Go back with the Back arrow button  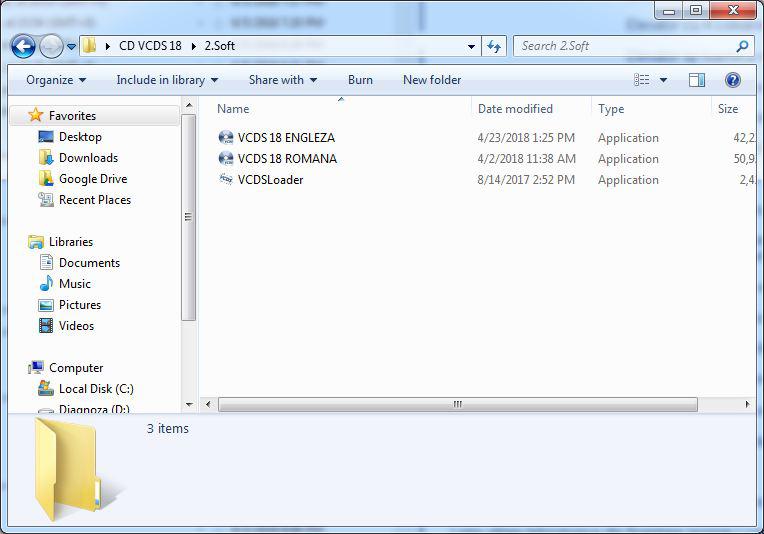23,47
